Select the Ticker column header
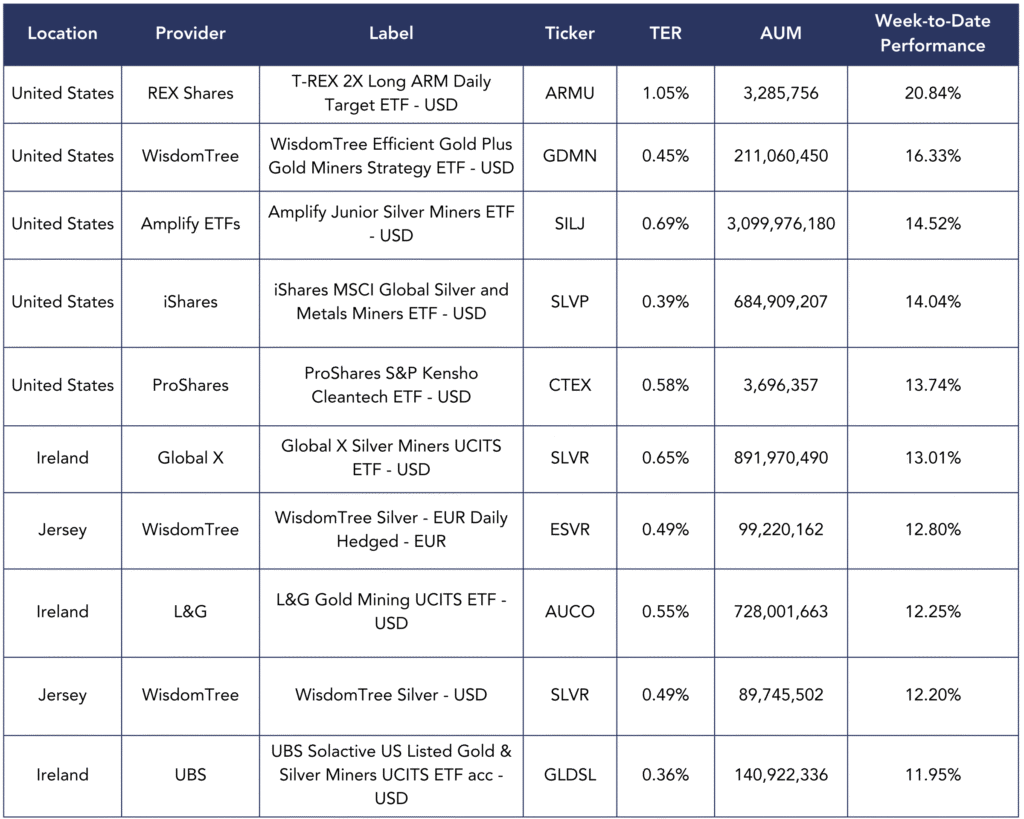 [x=569, y=33]
